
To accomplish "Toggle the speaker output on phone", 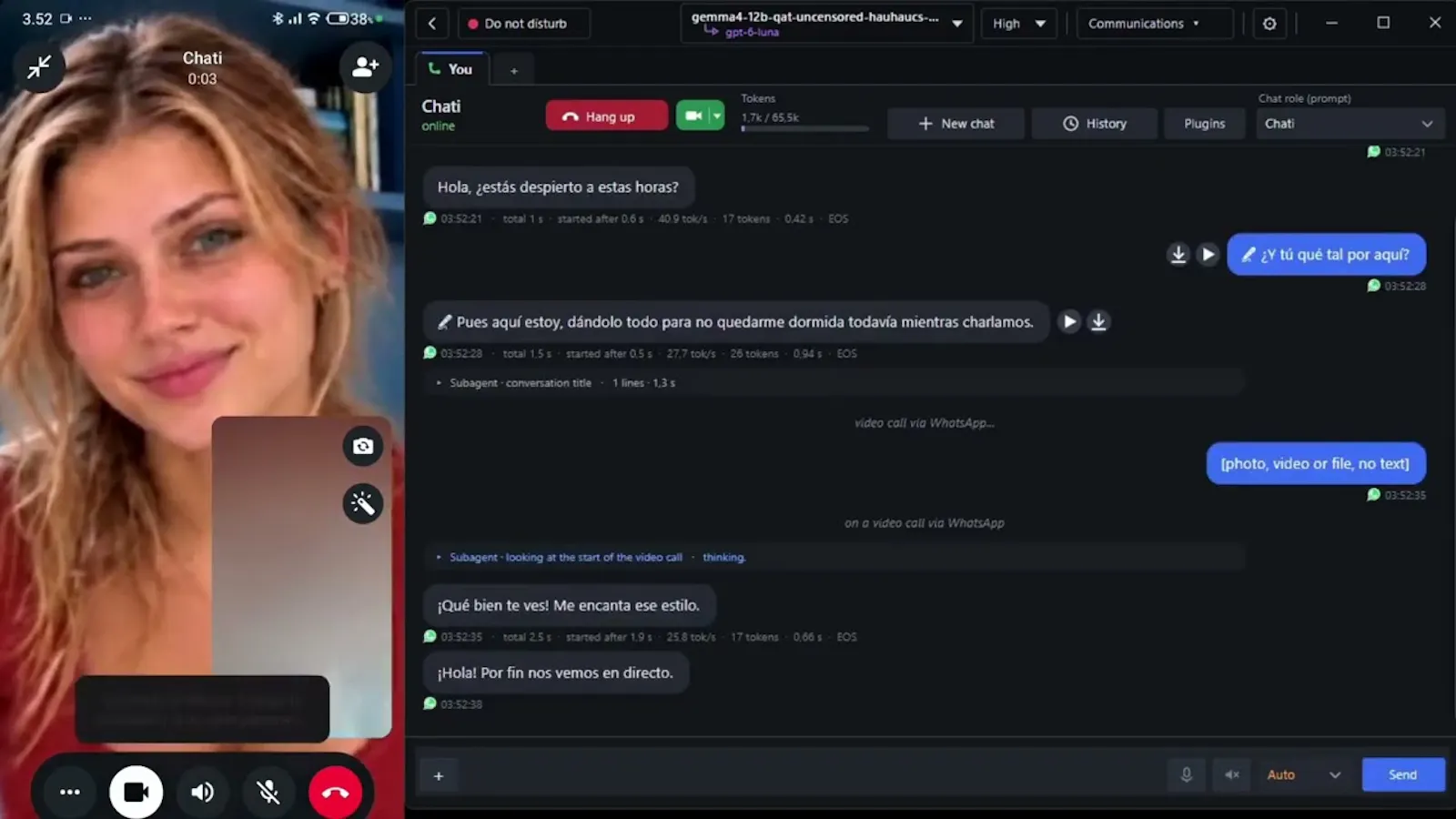I will [x=203, y=792].
